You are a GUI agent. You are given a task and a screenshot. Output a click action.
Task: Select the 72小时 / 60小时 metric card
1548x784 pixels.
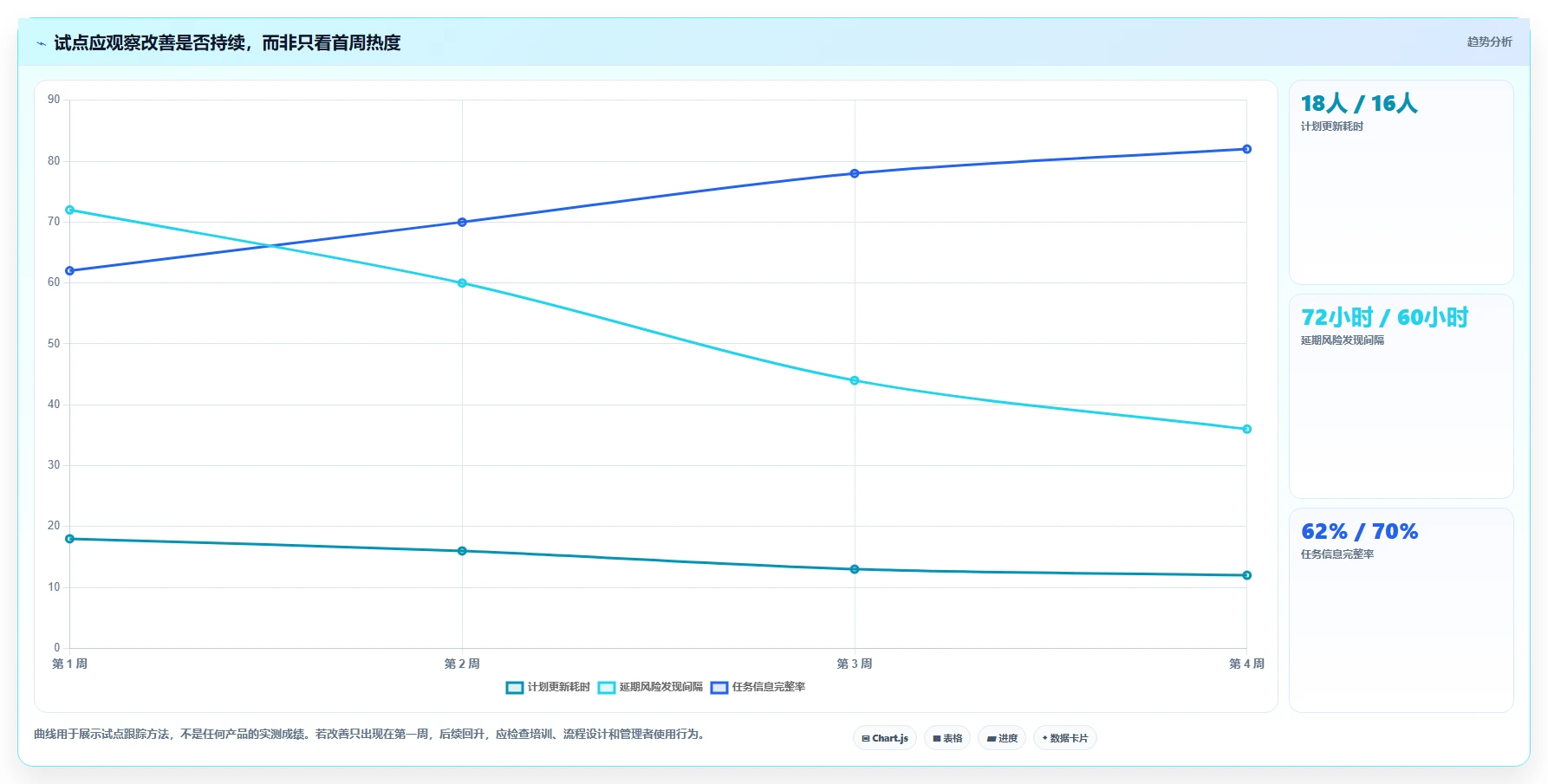[x=1402, y=397]
